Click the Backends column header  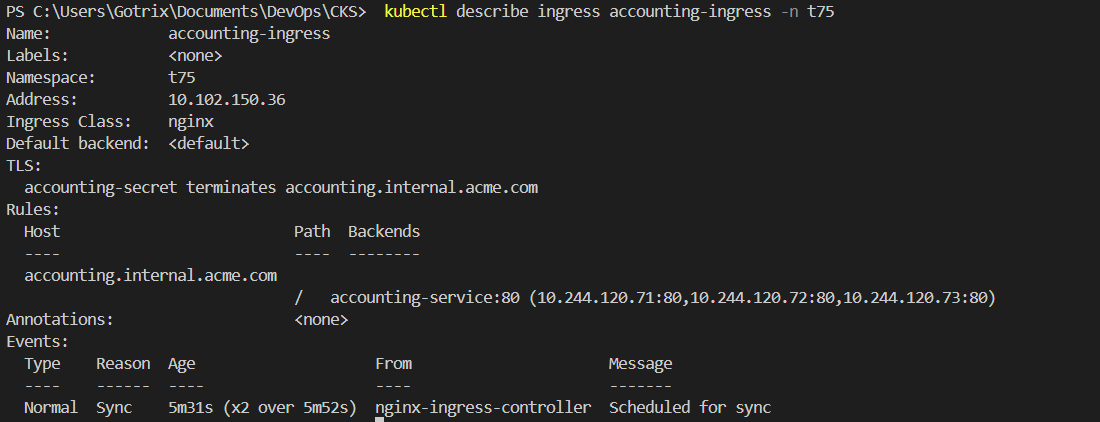[x=384, y=232]
